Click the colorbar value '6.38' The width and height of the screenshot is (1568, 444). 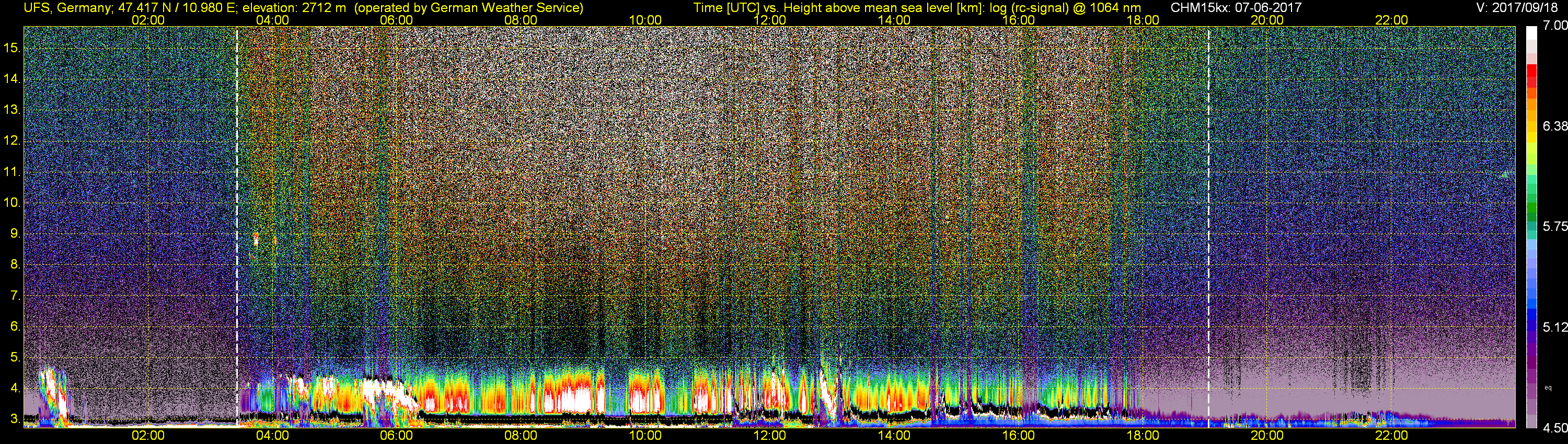point(1554,126)
